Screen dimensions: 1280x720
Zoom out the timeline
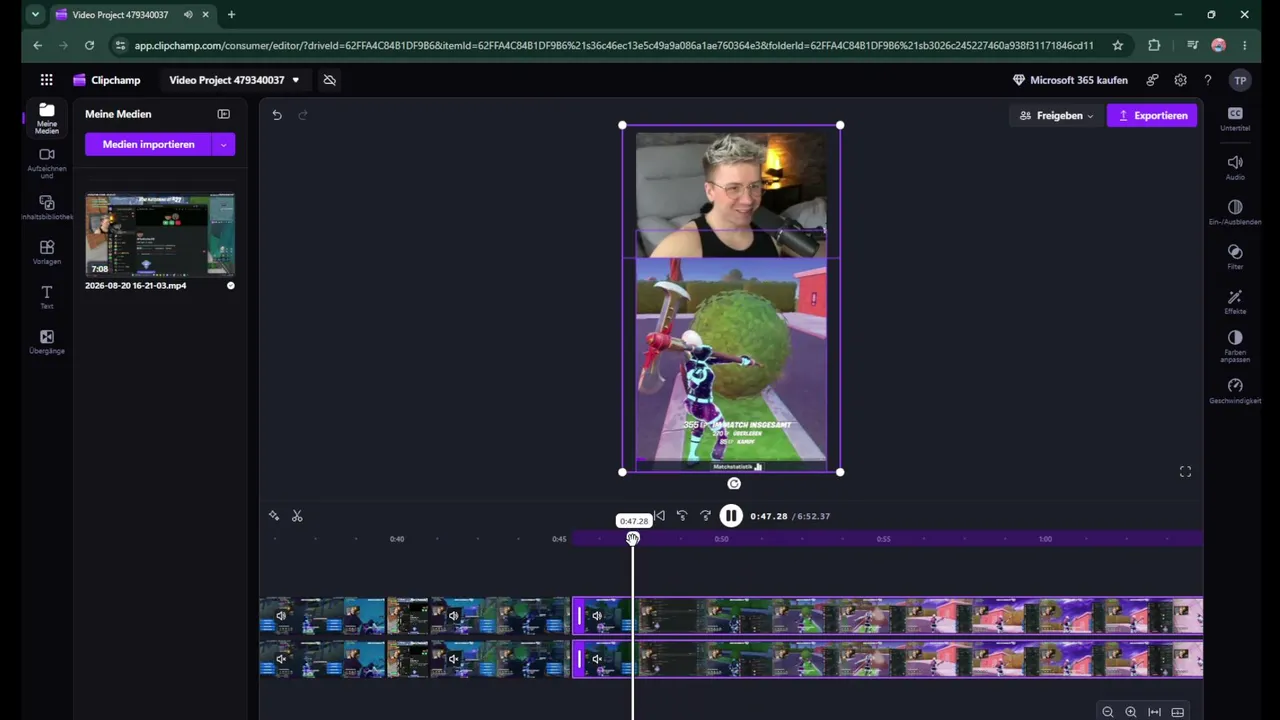tap(1108, 712)
